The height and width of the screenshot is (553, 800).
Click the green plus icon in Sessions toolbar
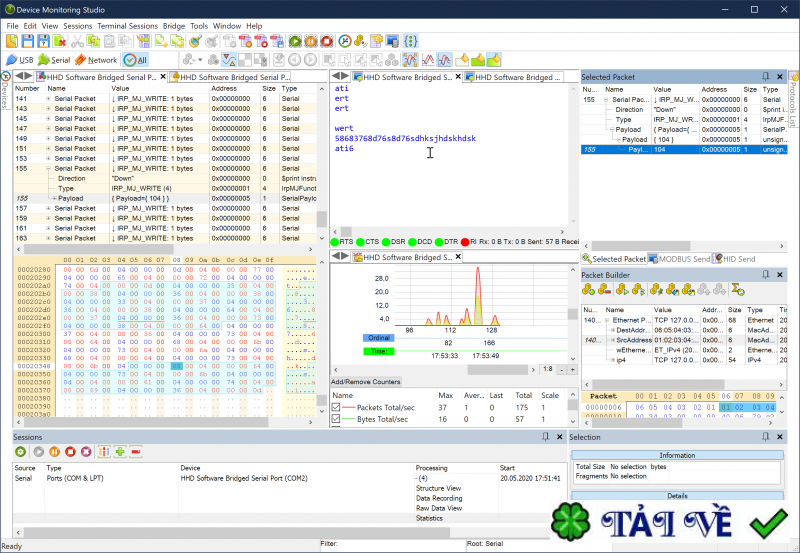120,452
